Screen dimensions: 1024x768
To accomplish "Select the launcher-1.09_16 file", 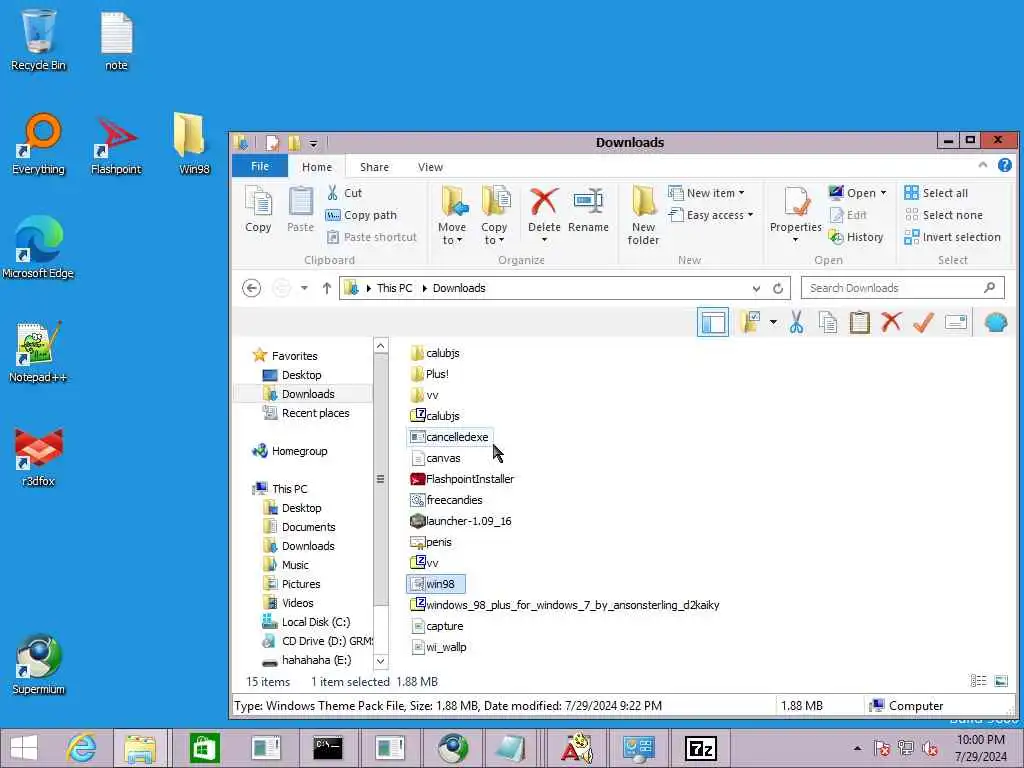I will pyautogui.click(x=460, y=520).
